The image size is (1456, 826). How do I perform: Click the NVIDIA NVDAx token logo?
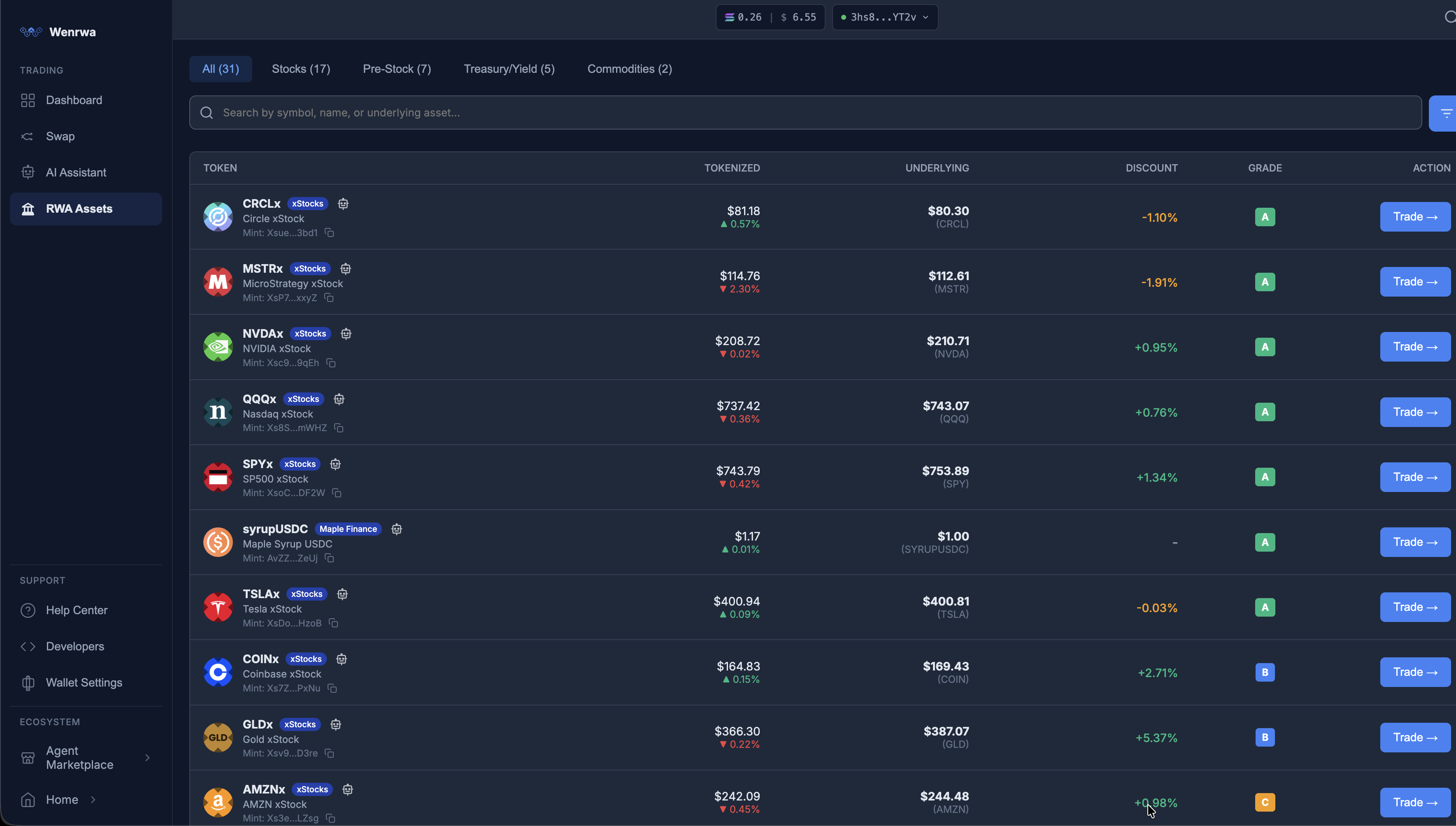[218, 347]
